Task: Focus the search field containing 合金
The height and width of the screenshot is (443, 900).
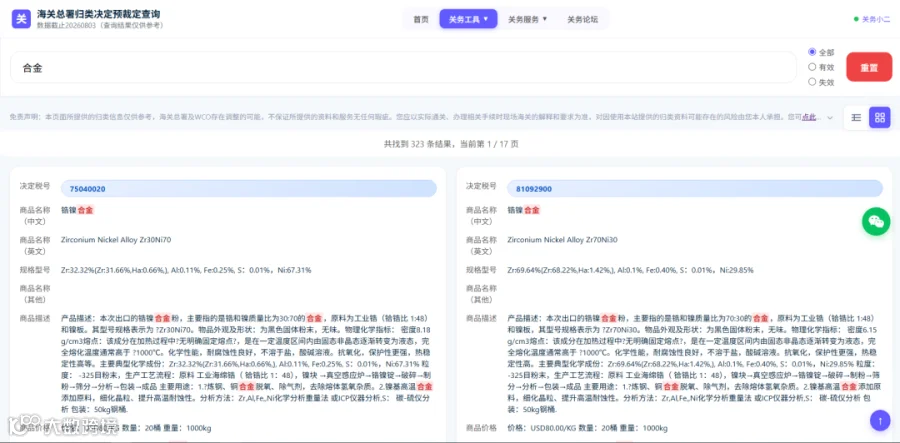Action: point(403,67)
